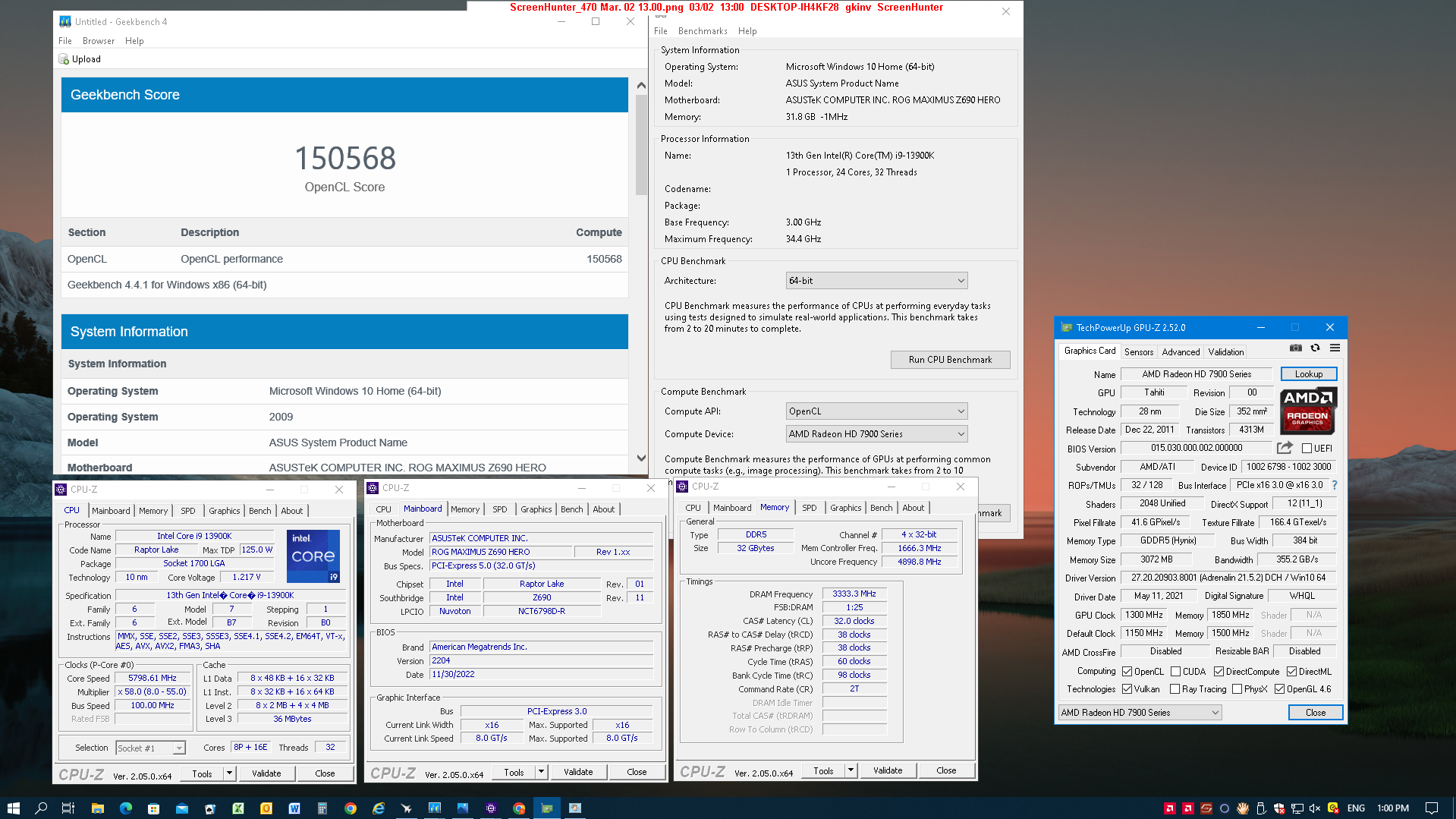Open Google Chrome from taskbar
Image resolution: width=1456 pixels, height=819 pixels.
pyautogui.click(x=351, y=808)
